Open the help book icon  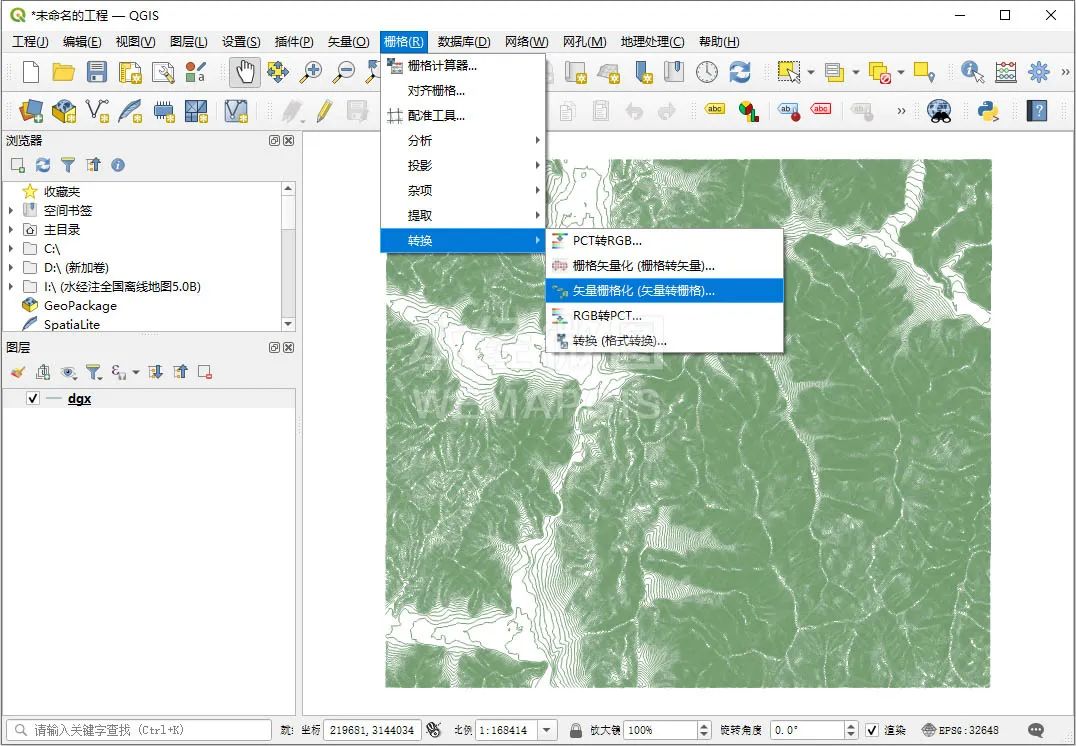[x=1037, y=110]
